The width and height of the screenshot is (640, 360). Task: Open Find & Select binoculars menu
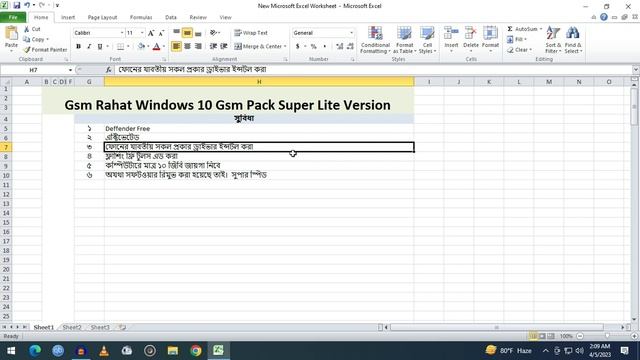pos(573,40)
